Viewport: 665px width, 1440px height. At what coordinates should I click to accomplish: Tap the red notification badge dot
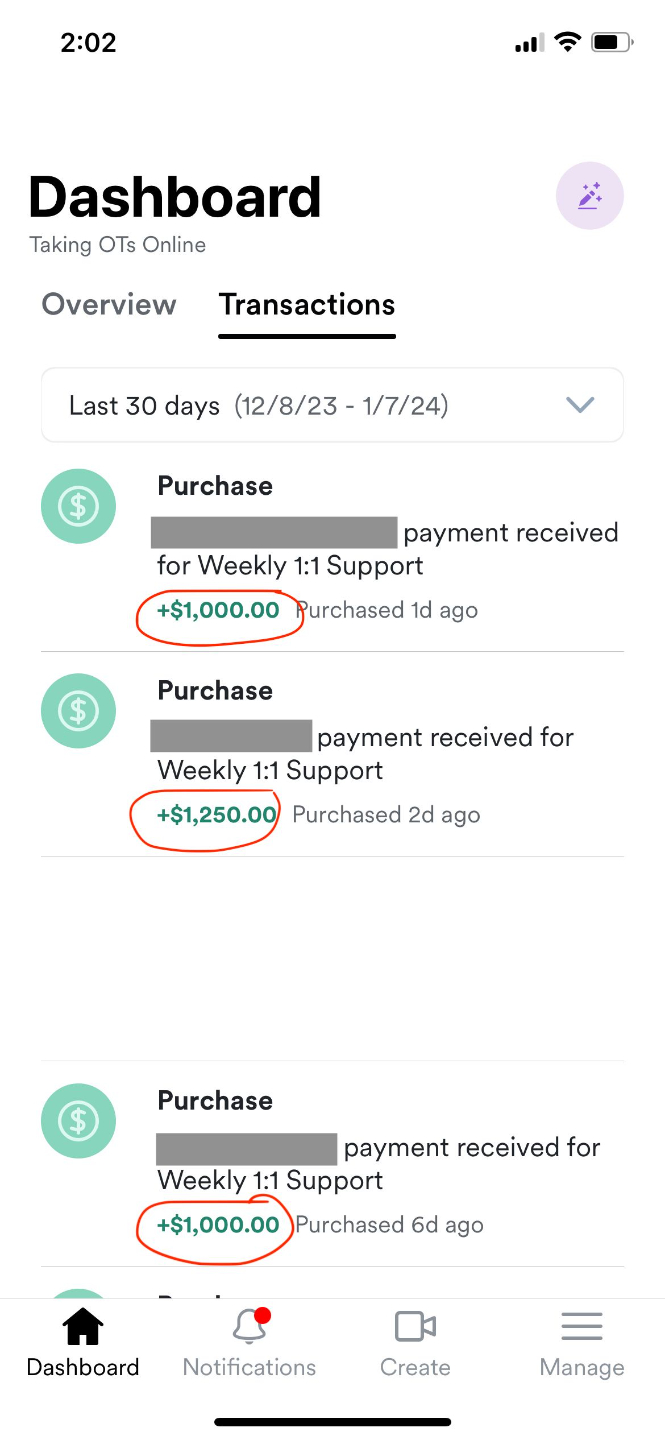[x=264, y=1315]
